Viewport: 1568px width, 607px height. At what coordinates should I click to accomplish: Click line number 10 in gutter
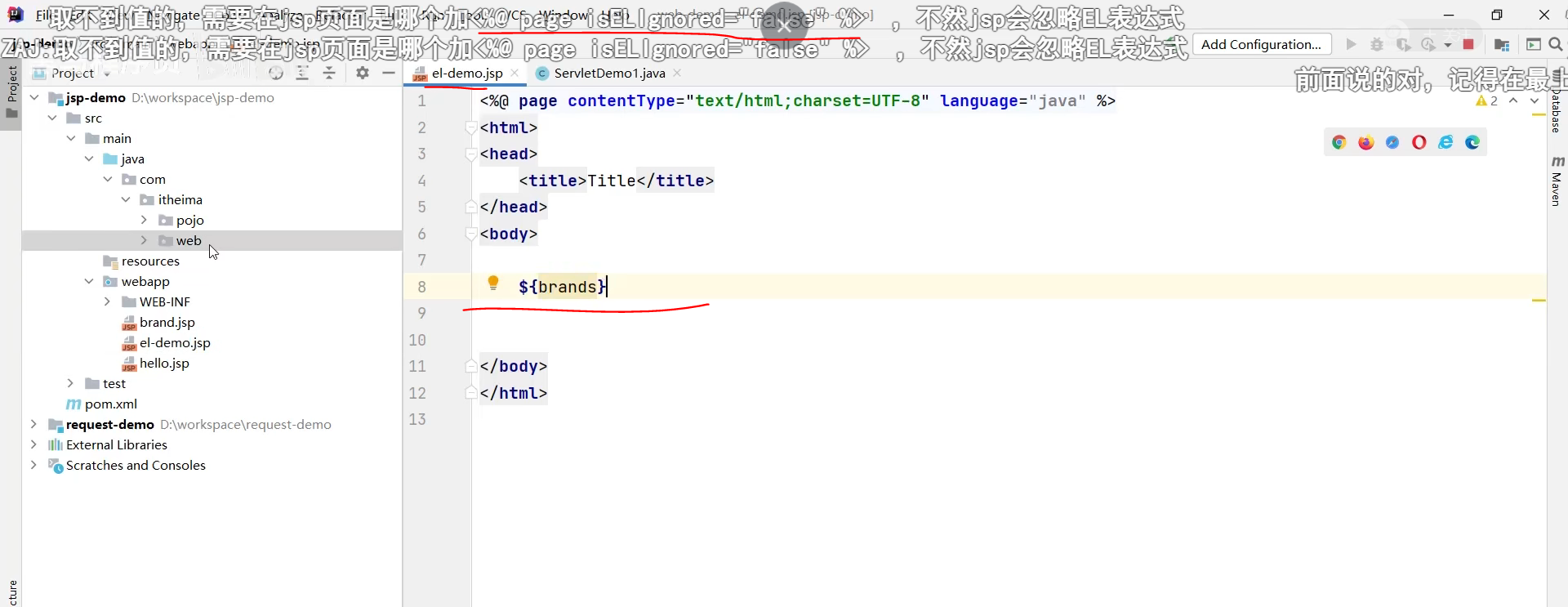(417, 340)
